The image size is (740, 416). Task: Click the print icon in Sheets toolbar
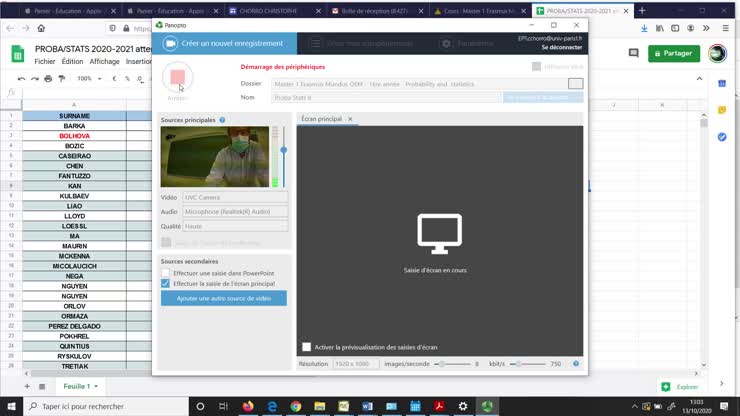(x=47, y=78)
